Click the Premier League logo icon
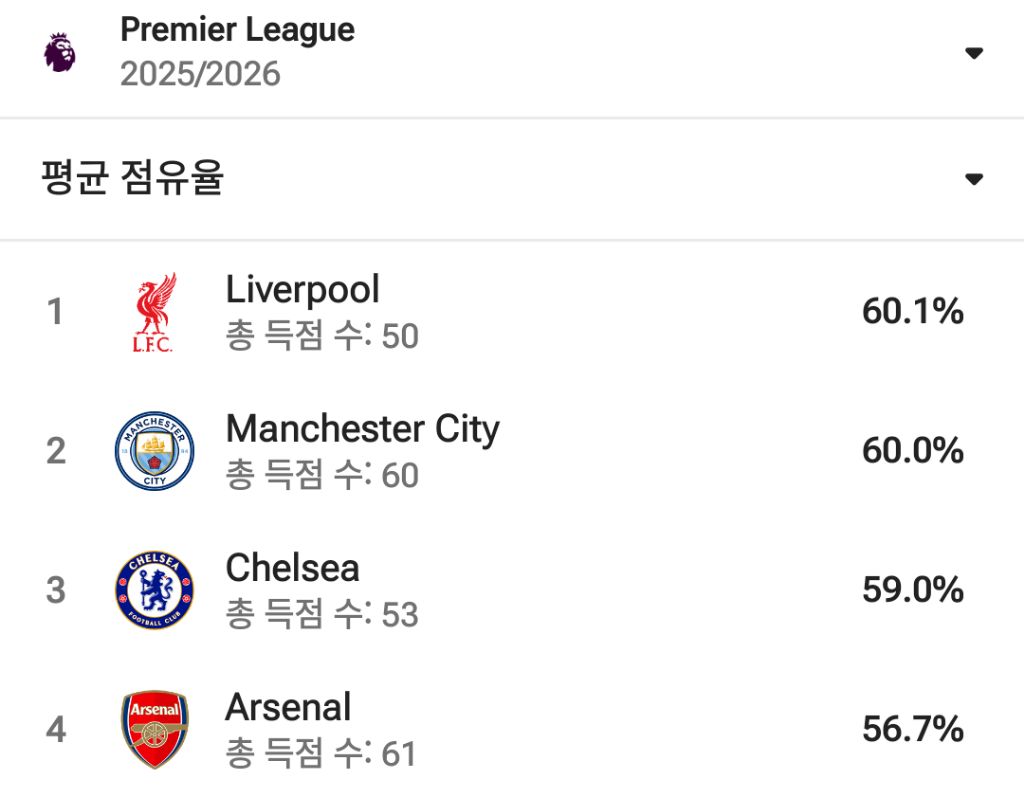Viewport: 1024px width, 797px height. [60, 52]
